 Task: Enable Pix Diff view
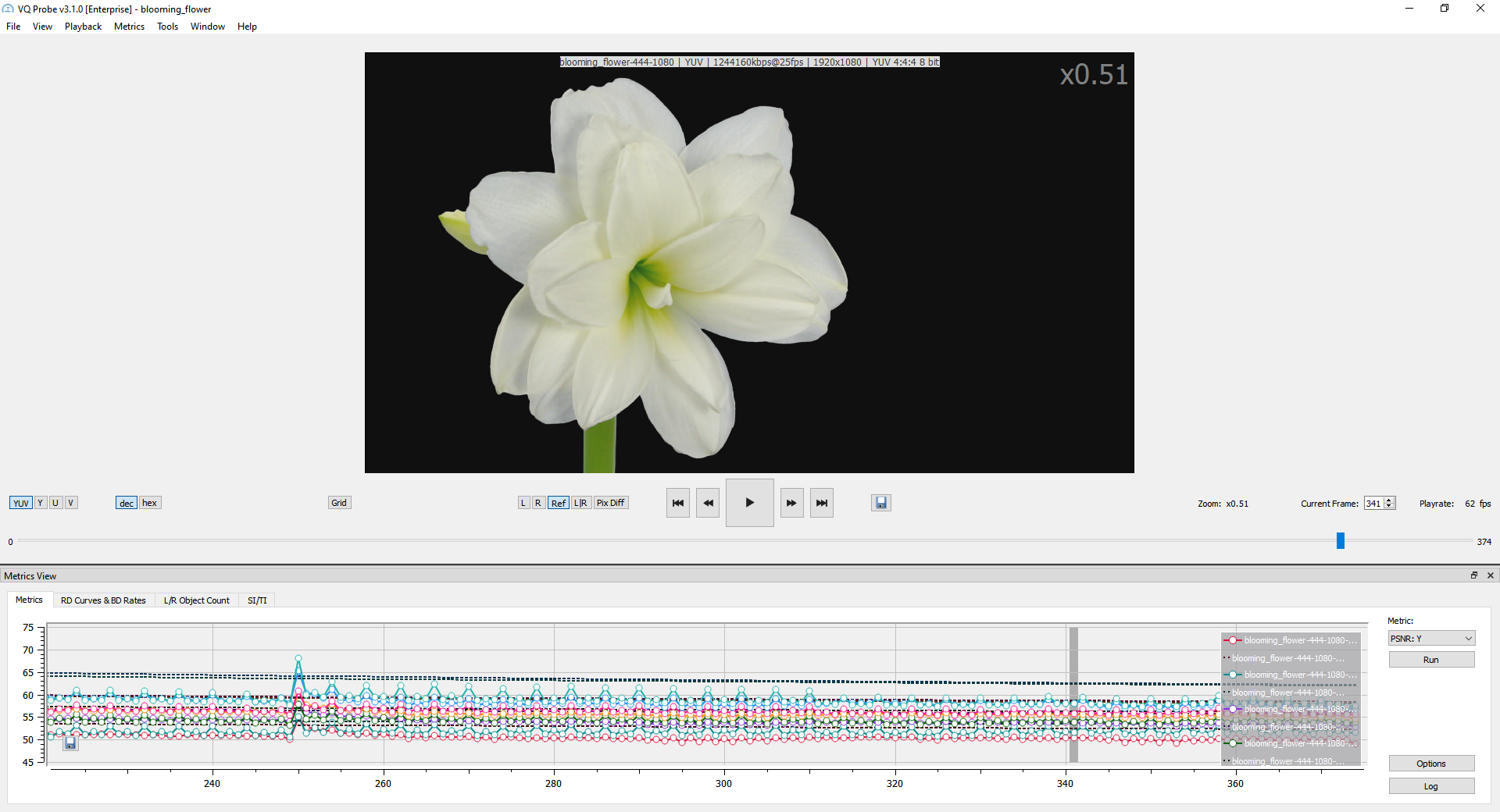coord(611,503)
